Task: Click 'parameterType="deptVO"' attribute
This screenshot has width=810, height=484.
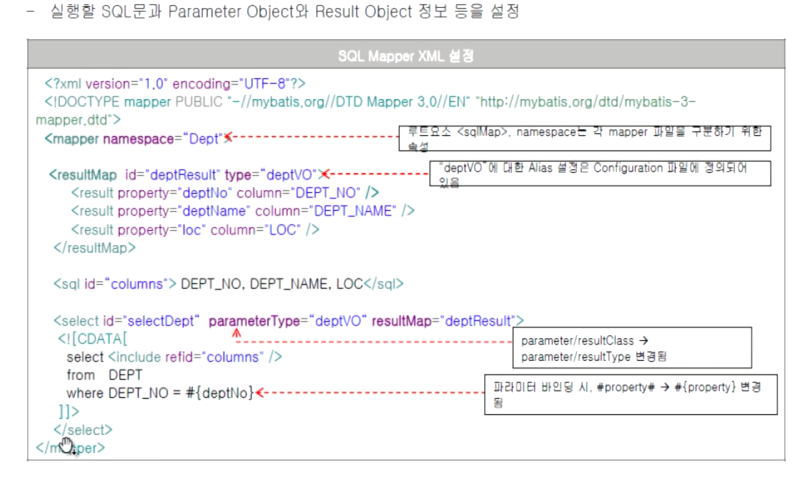Action: tap(288, 321)
